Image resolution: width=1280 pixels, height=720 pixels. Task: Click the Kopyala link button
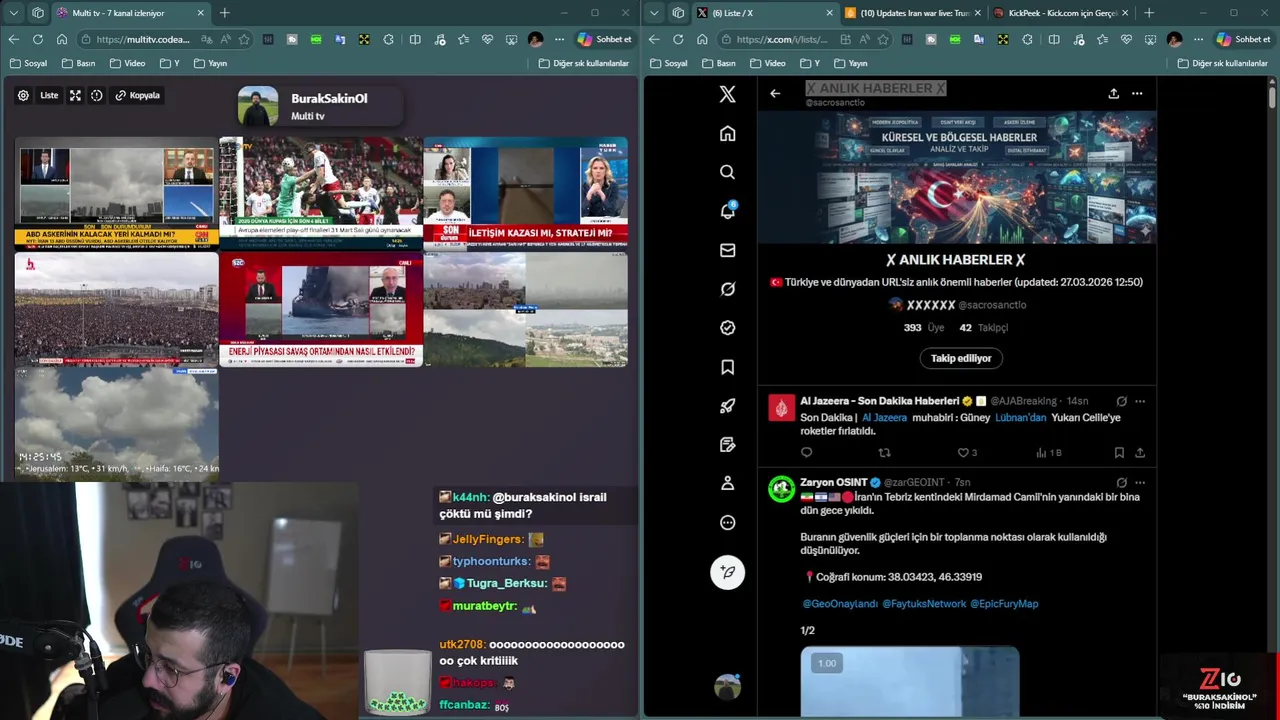[x=138, y=95]
